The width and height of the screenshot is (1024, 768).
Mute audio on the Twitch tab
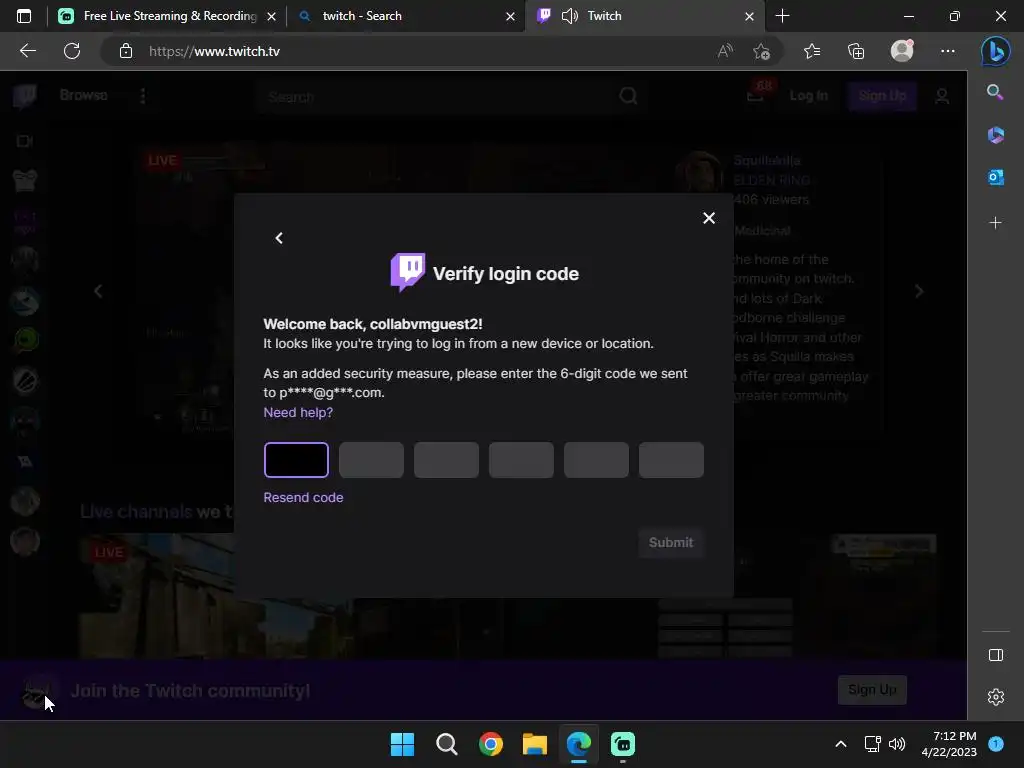pos(569,16)
